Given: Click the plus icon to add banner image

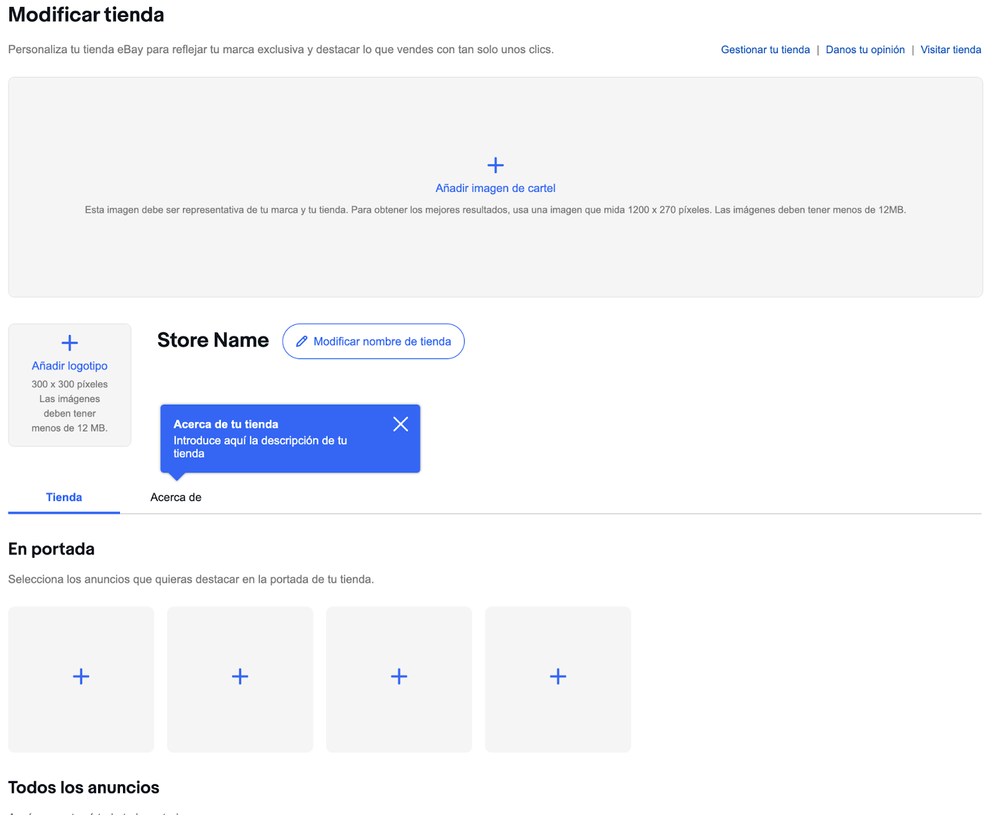Looking at the screenshot, I should coord(495,165).
